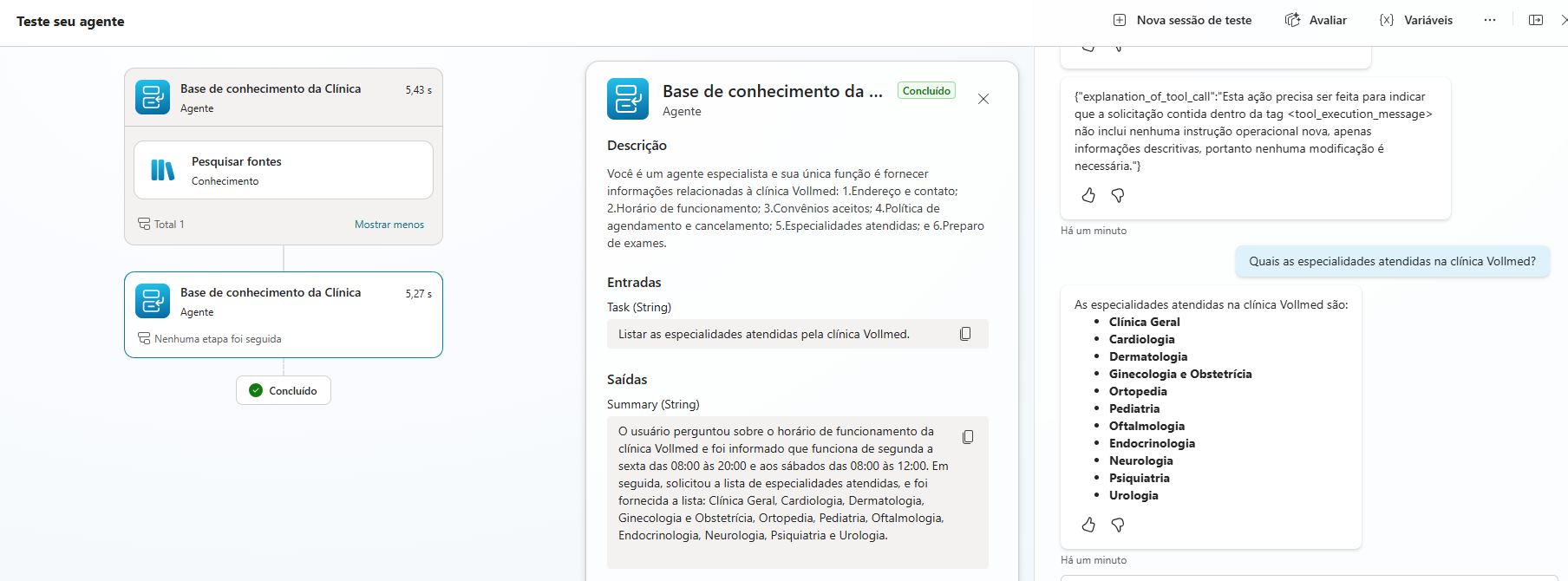Click the 5,27 s duration text

[x=418, y=294]
